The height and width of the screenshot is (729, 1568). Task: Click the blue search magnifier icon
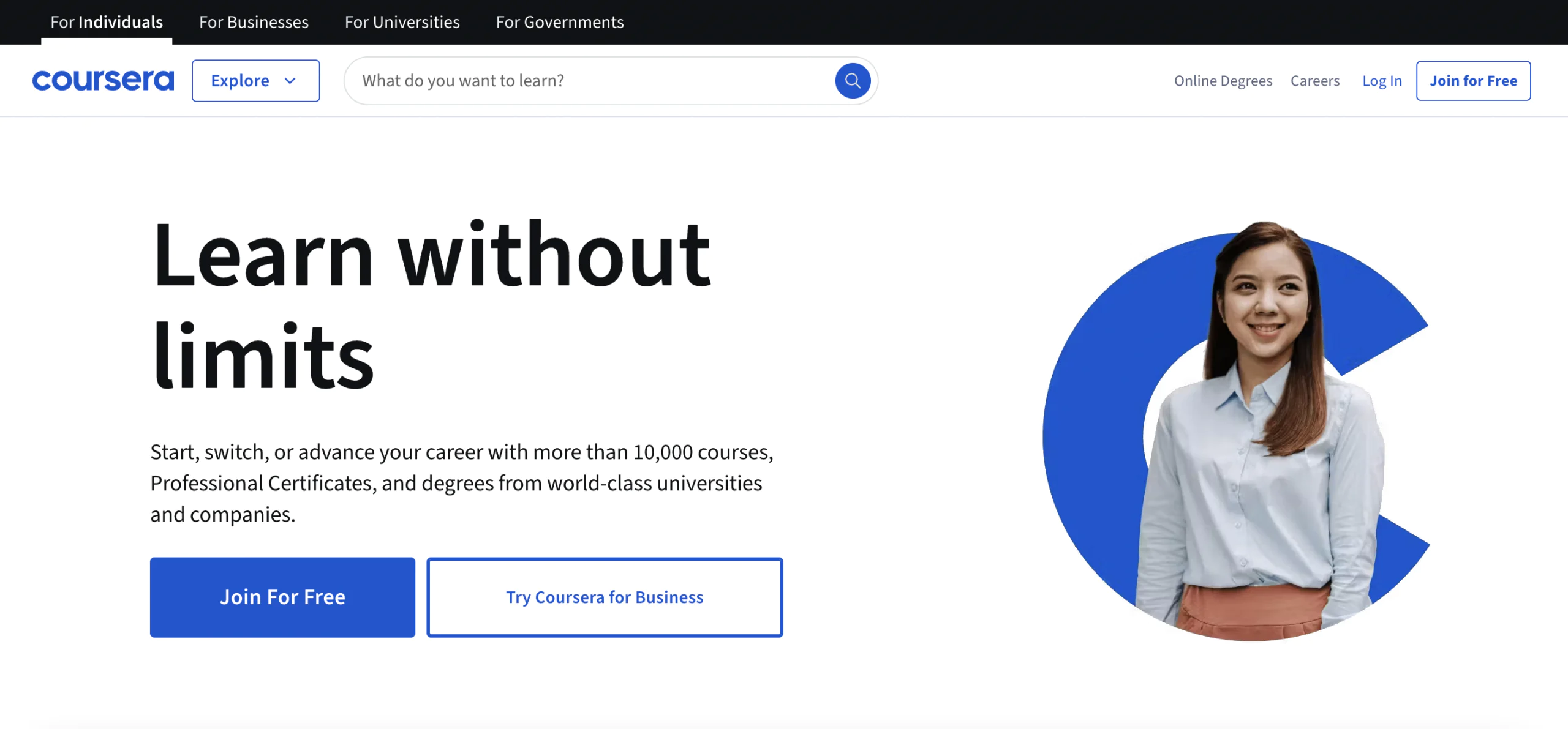(x=853, y=81)
